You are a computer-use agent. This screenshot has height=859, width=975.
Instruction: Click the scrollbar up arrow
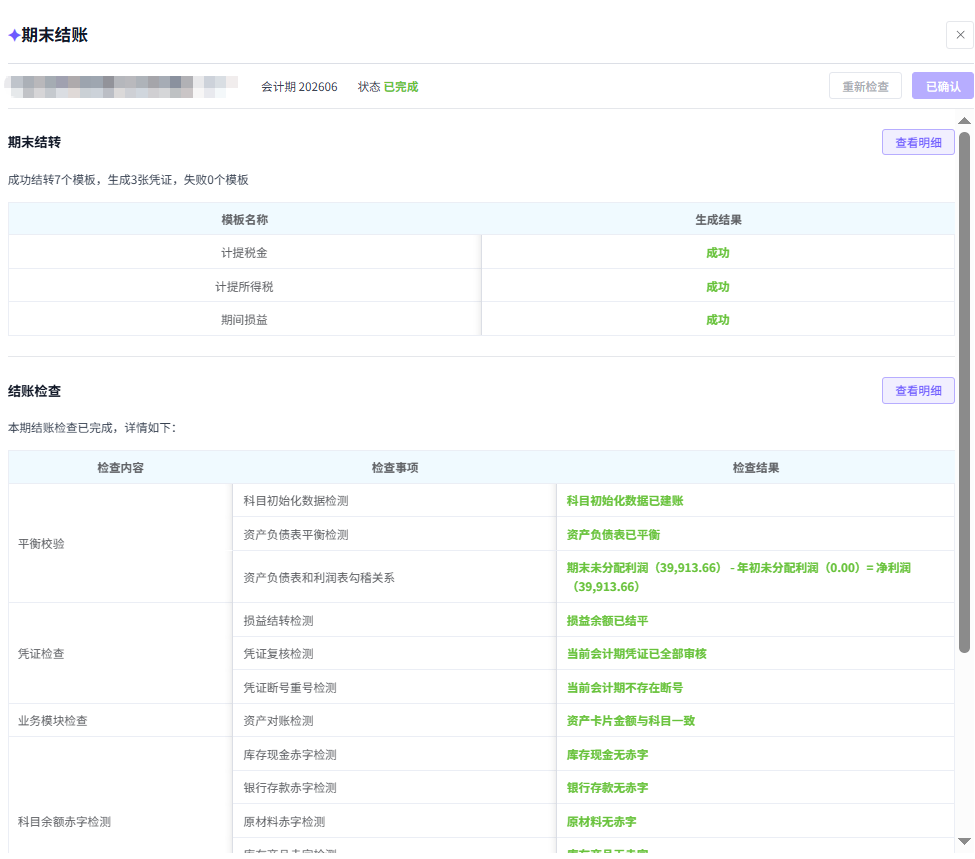pos(964,121)
